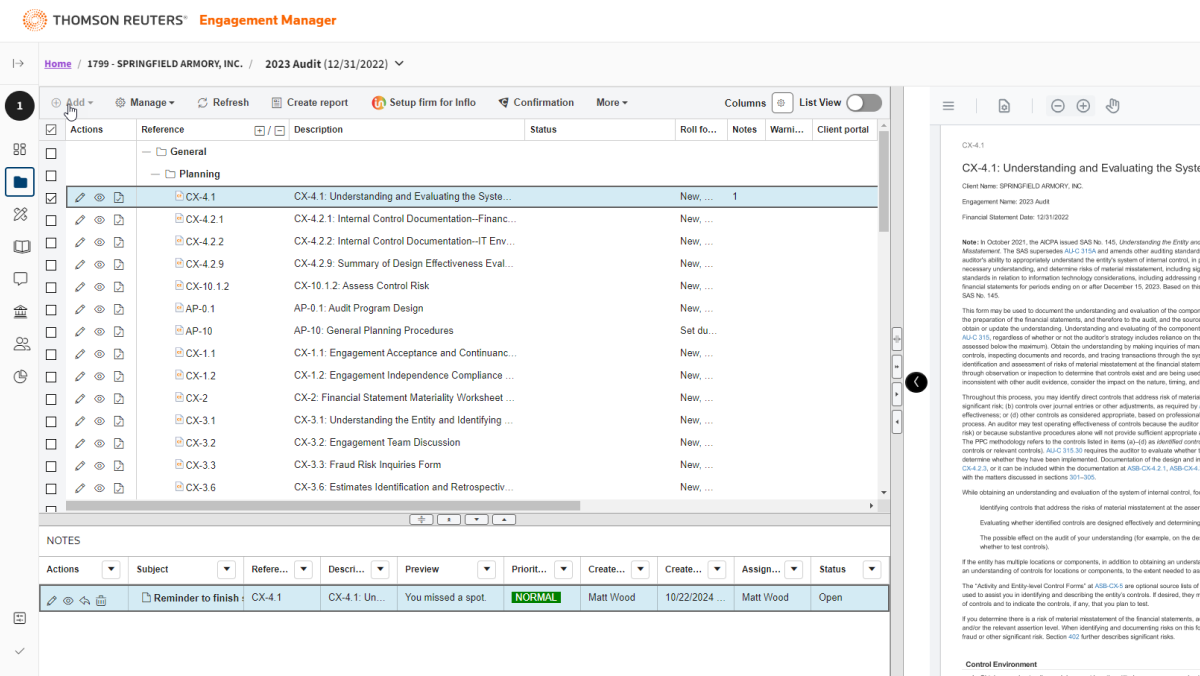Screen dimensions: 1200x676
Task: Click the NORMAL priority green badge
Action: tap(536, 598)
